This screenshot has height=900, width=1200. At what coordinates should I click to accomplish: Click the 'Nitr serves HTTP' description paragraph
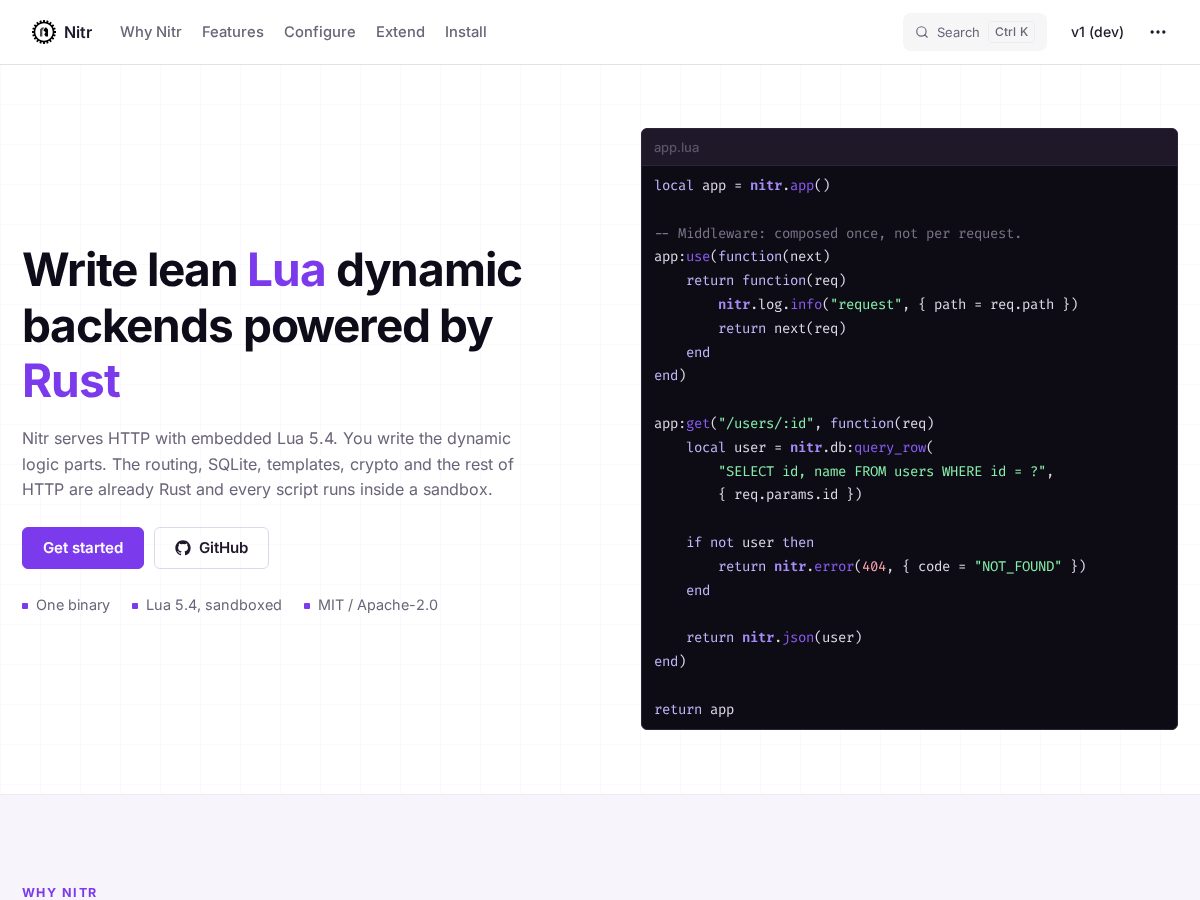click(x=268, y=464)
